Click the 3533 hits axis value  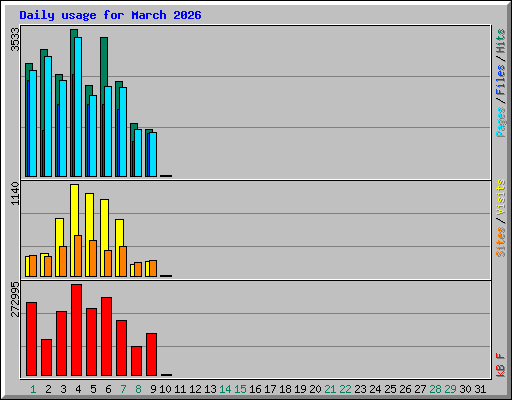[x=15, y=39]
